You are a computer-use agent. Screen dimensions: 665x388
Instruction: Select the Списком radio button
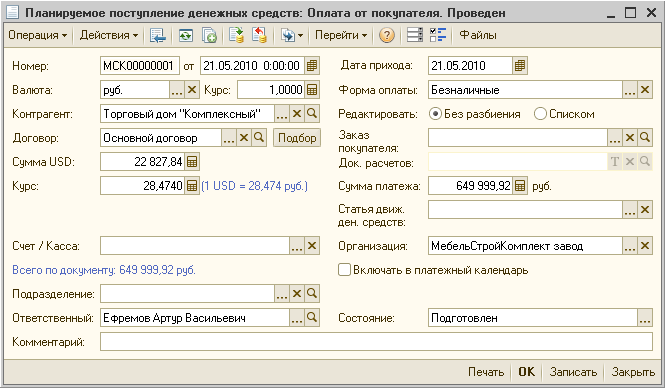tap(540, 114)
